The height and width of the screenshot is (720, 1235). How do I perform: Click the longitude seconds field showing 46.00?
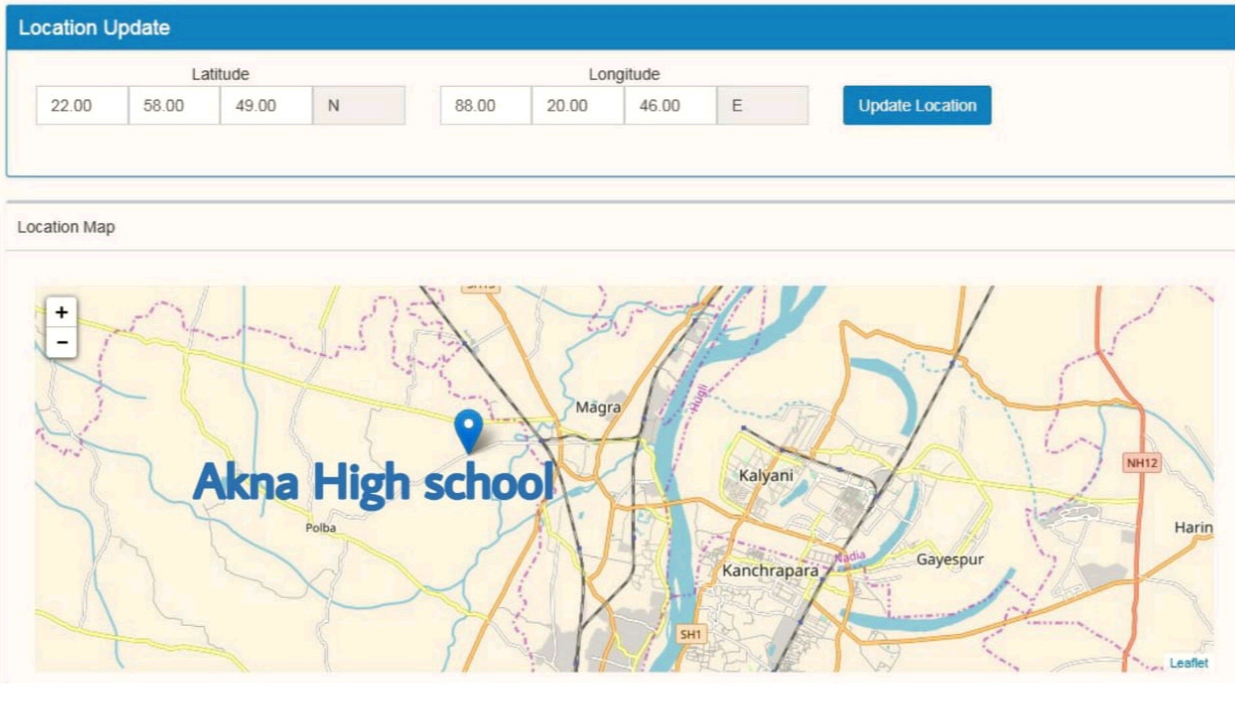(x=670, y=105)
